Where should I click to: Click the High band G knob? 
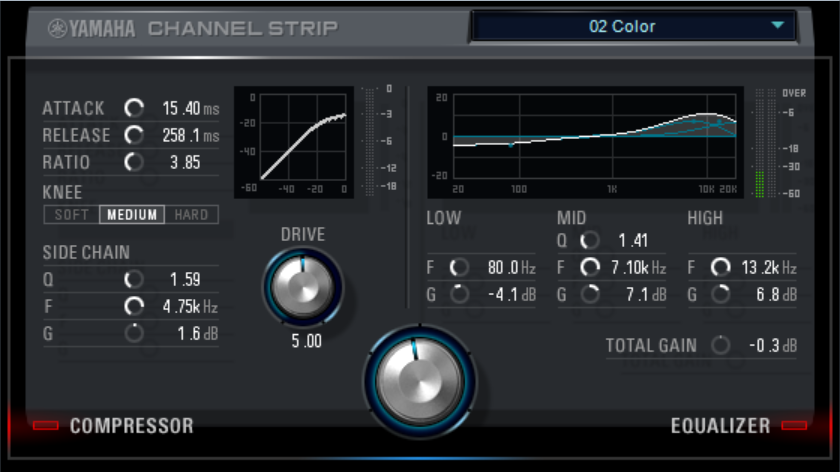point(721,294)
